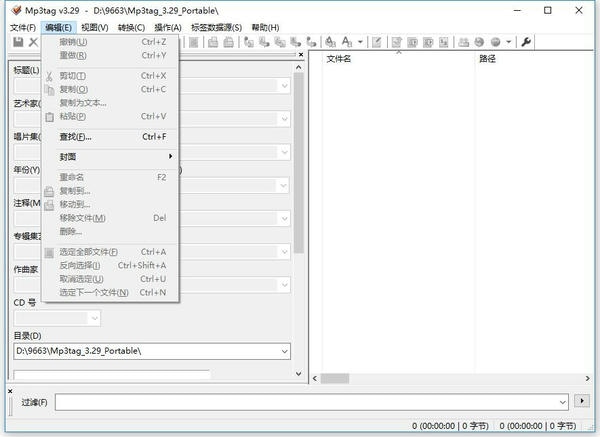The width and height of the screenshot is (600, 437).
Task: Click the tag panel vertical scrollbar thumb
Action: (x=299, y=163)
